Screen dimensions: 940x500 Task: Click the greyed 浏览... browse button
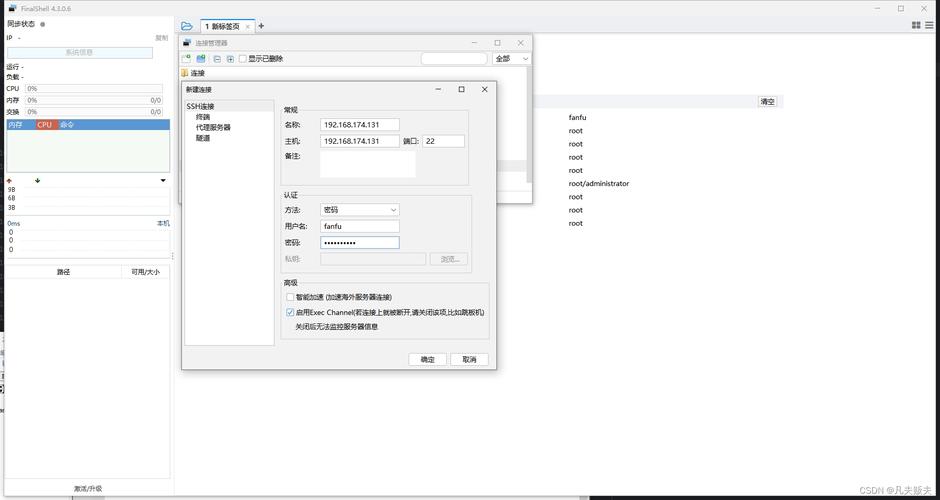[x=448, y=259]
